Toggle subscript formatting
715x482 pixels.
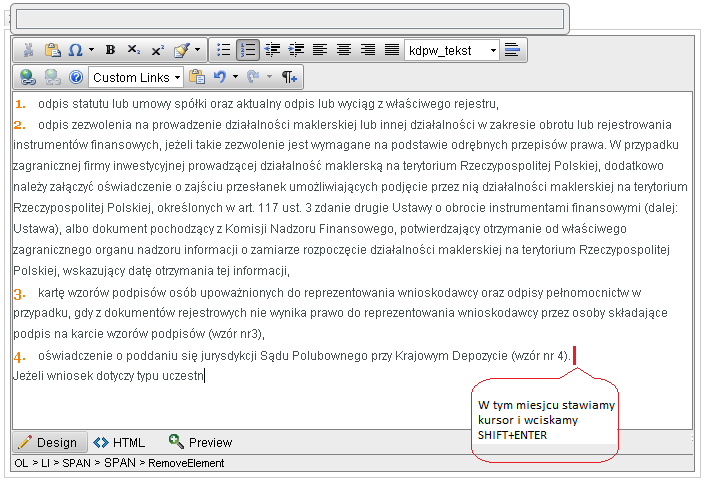tap(134, 50)
